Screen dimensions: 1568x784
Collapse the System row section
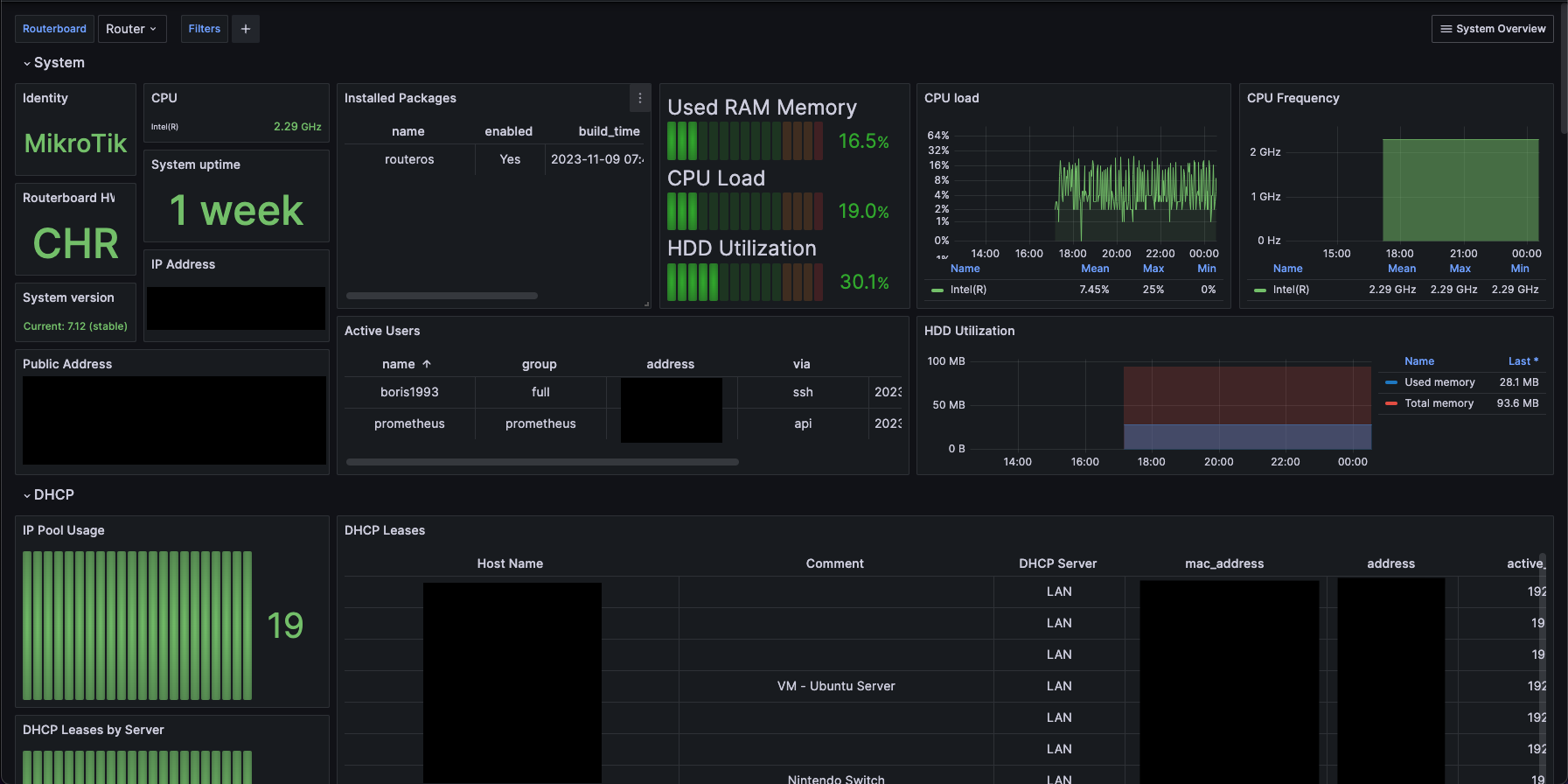point(53,63)
